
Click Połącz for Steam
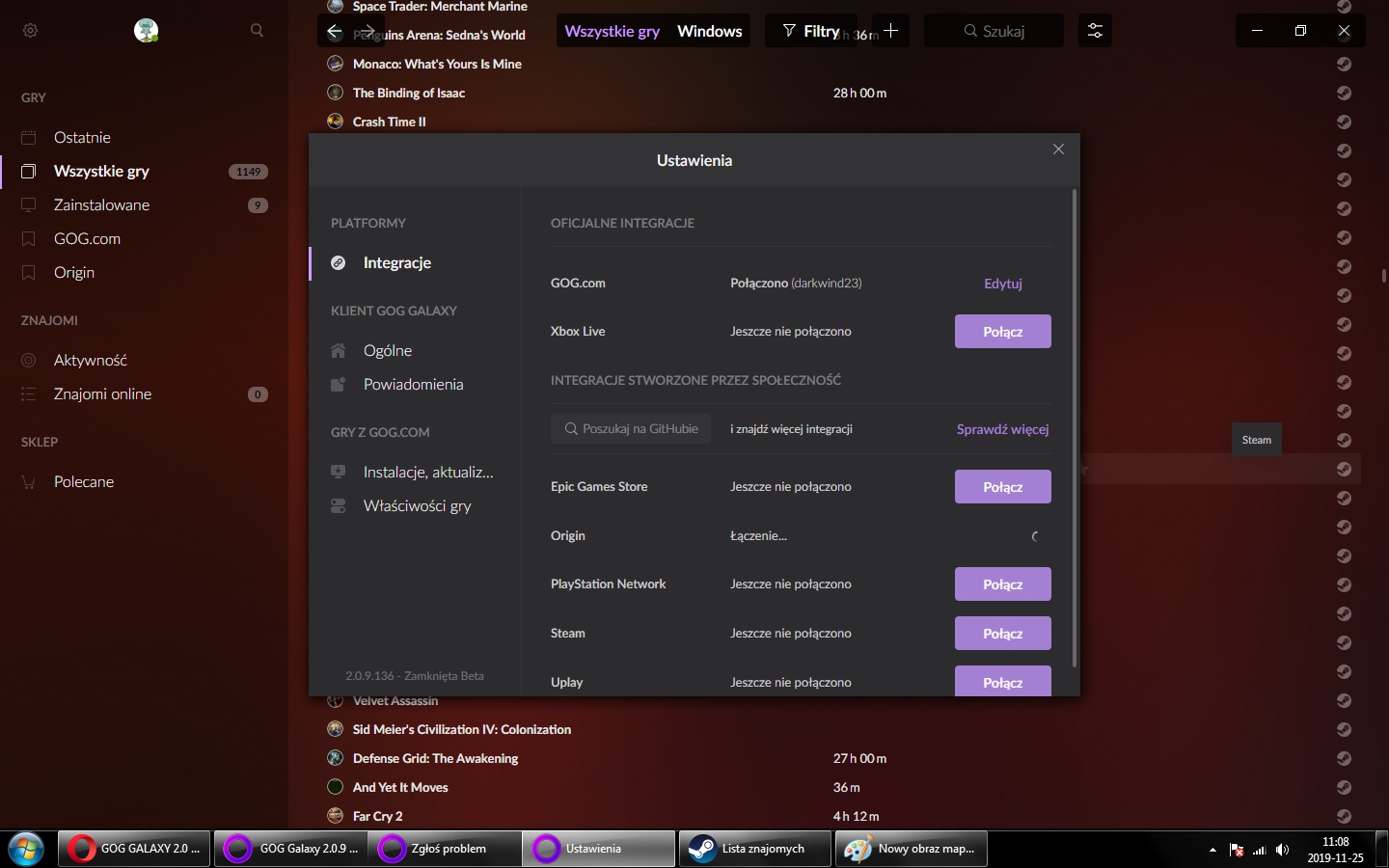(1003, 634)
